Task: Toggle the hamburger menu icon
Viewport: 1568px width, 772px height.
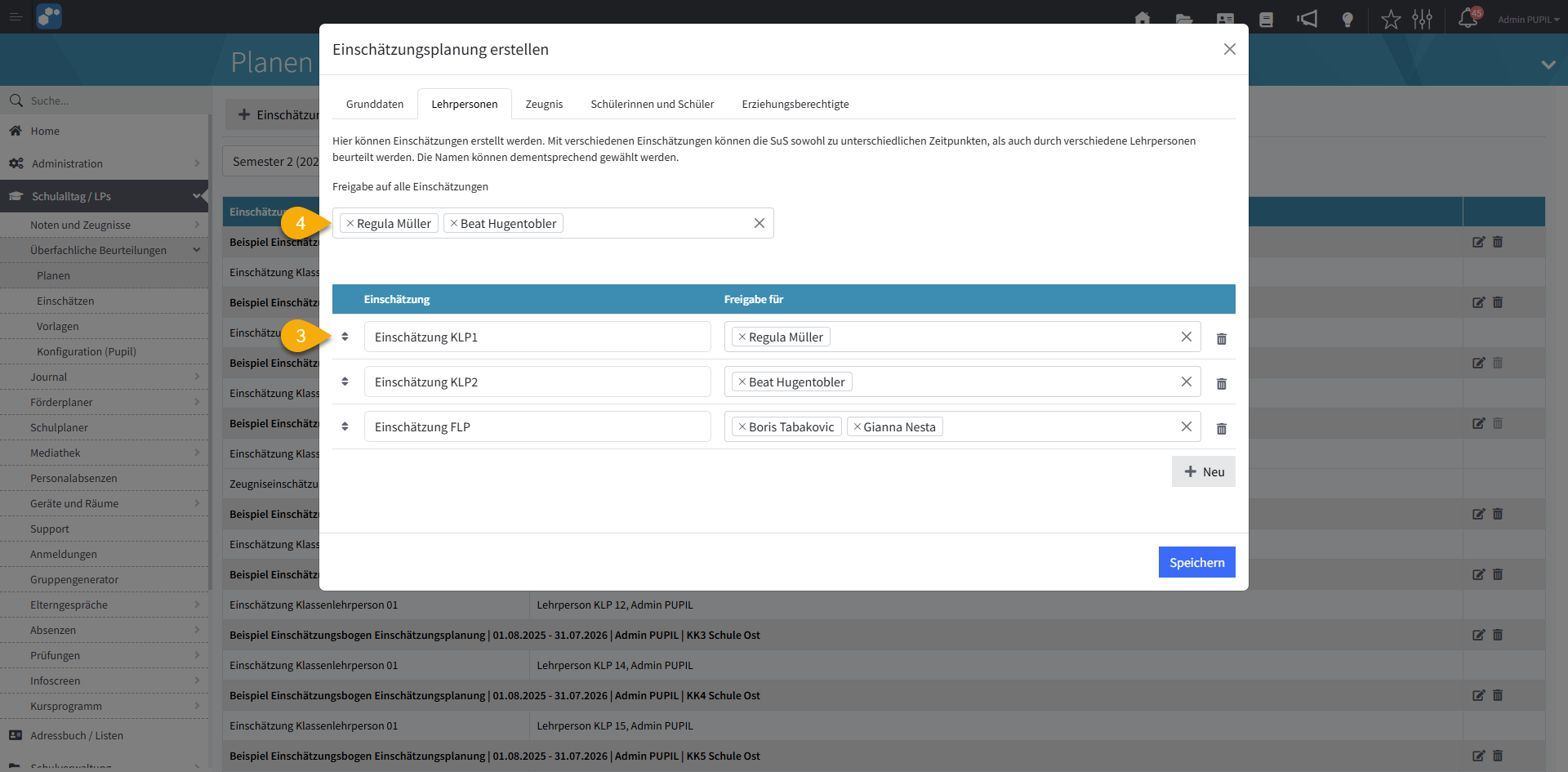Action: [x=16, y=17]
